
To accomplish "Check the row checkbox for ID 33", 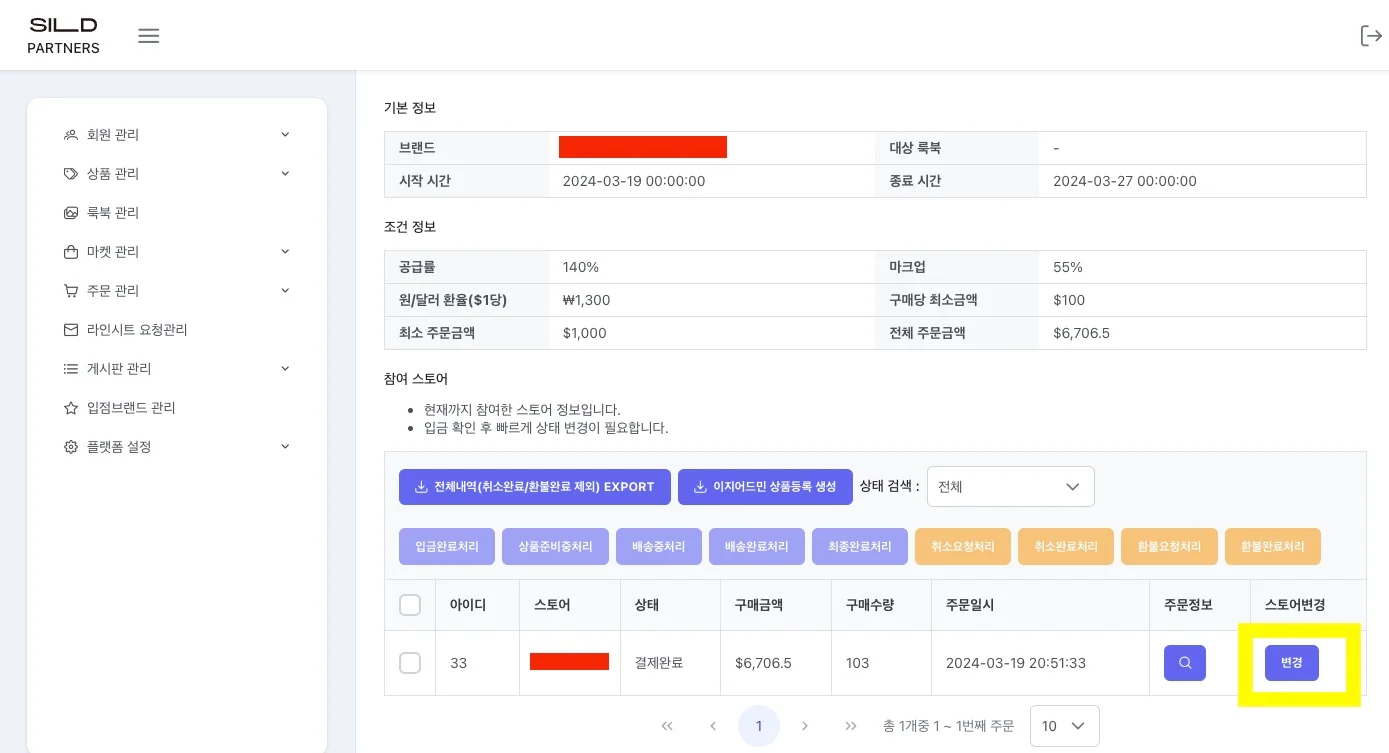I will pyautogui.click(x=410, y=663).
